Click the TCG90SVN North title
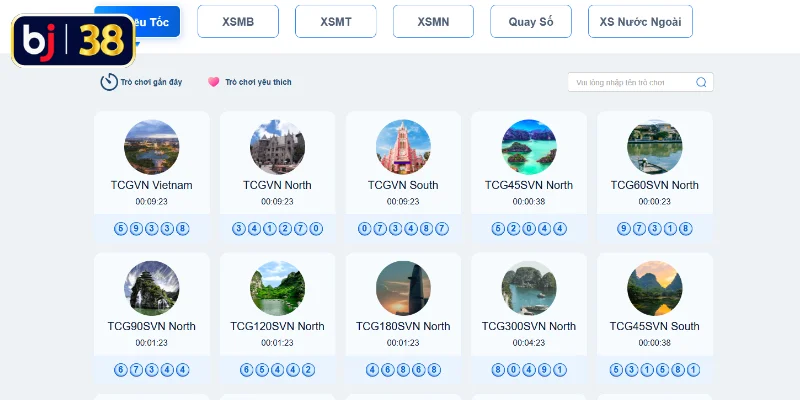 (152, 327)
